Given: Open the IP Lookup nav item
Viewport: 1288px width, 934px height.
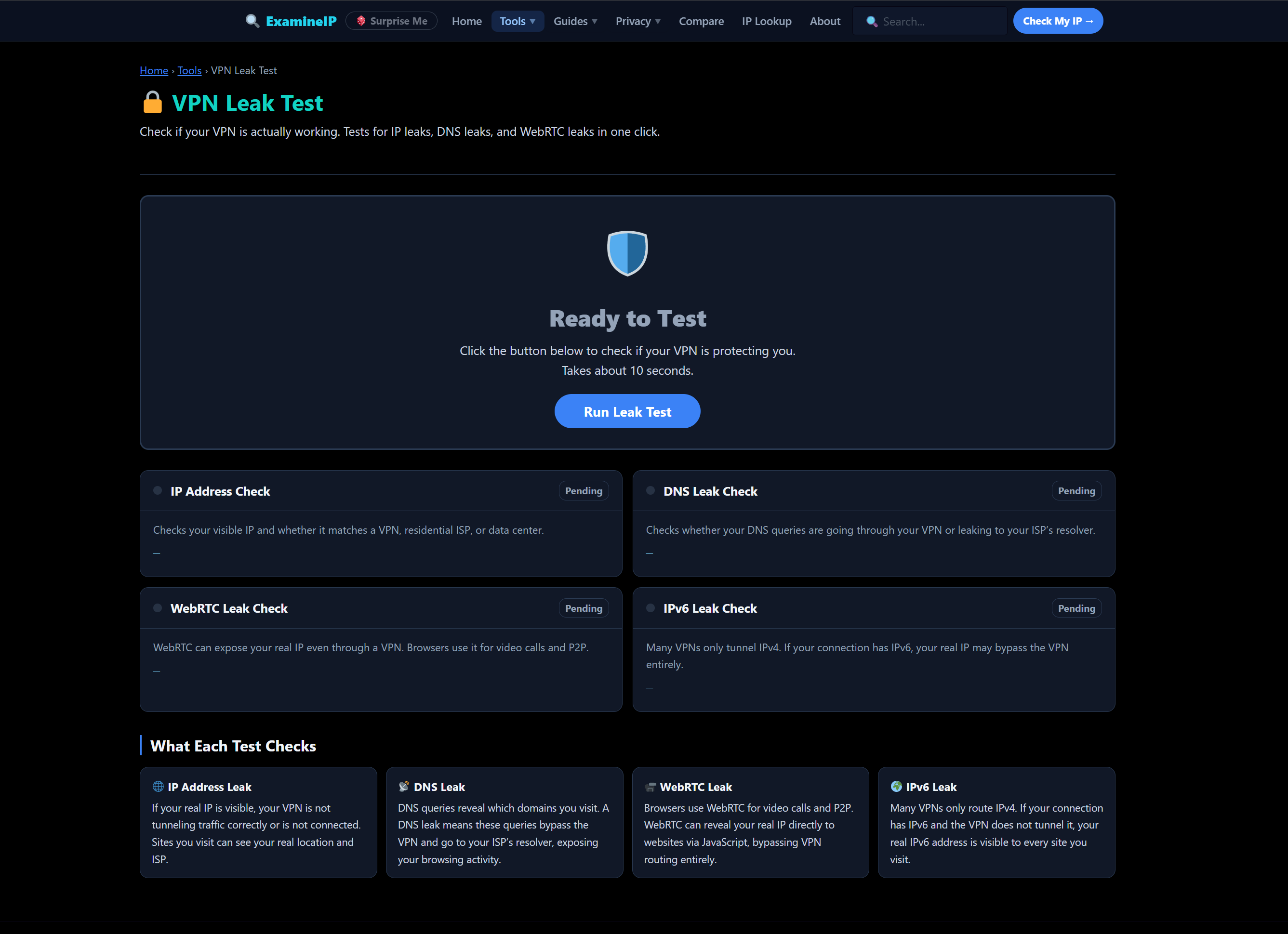Looking at the screenshot, I should point(766,21).
